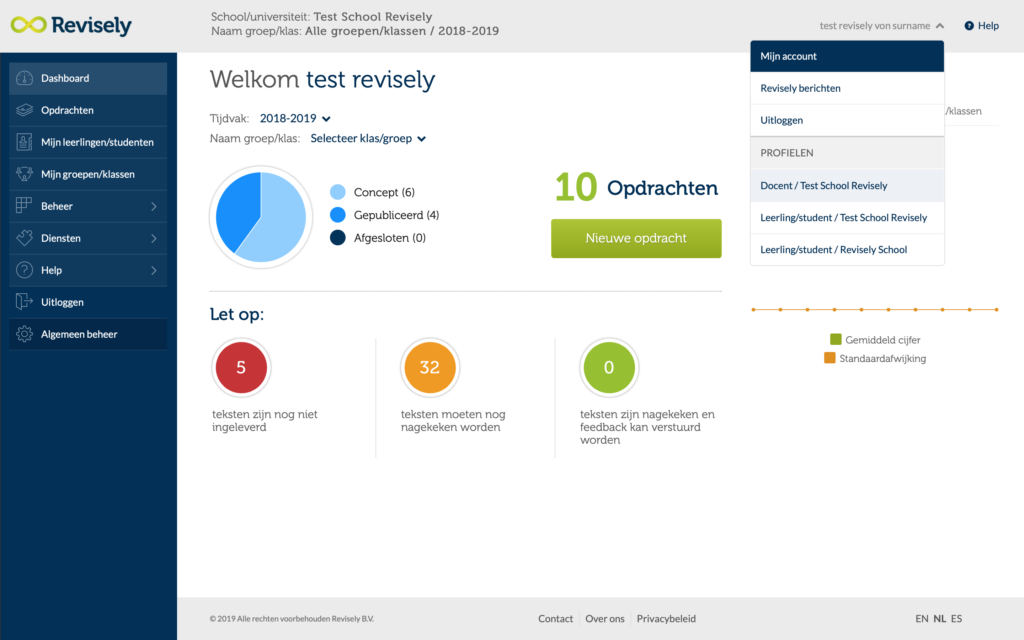Create a new assignment with Nieuwe opdracht

(636, 238)
